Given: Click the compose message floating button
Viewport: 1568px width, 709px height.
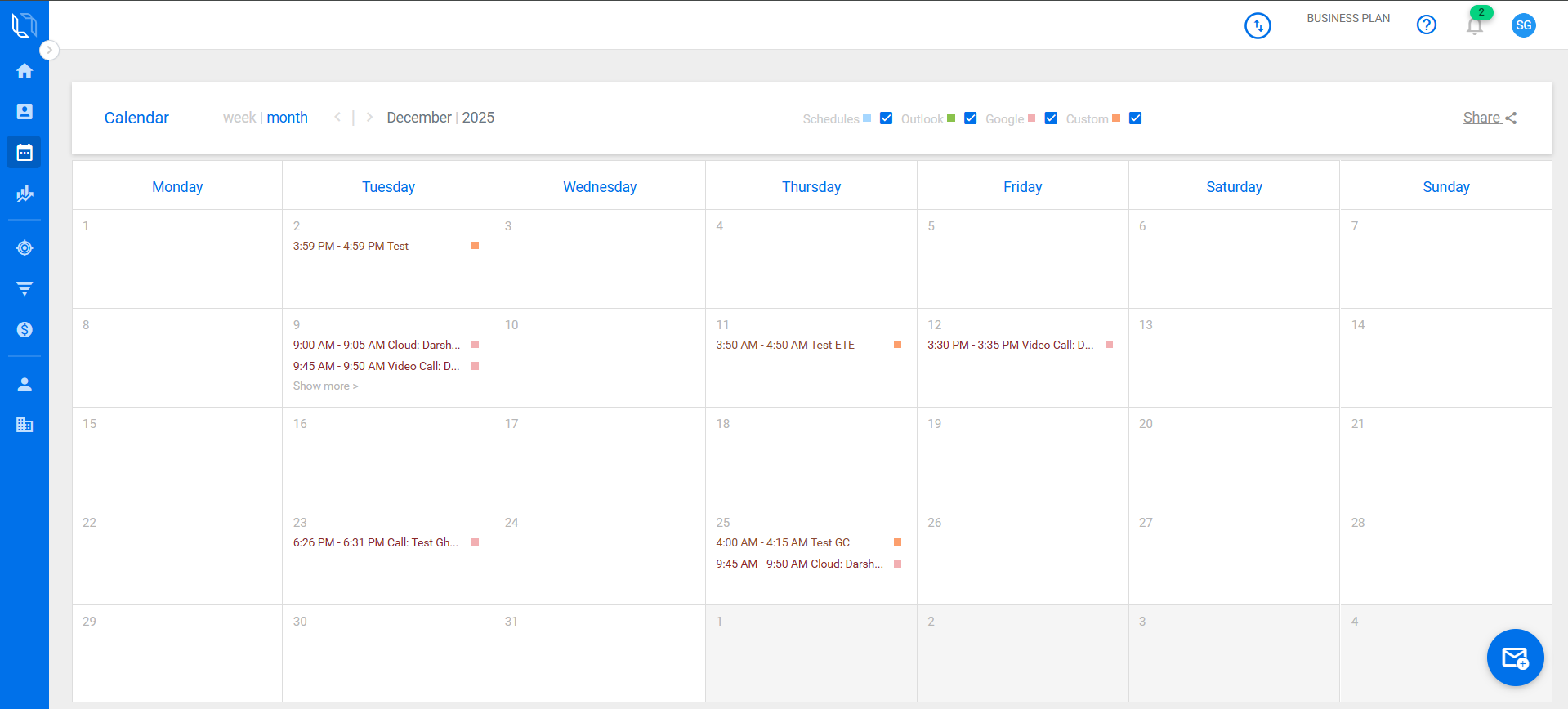Looking at the screenshot, I should (x=1514, y=658).
